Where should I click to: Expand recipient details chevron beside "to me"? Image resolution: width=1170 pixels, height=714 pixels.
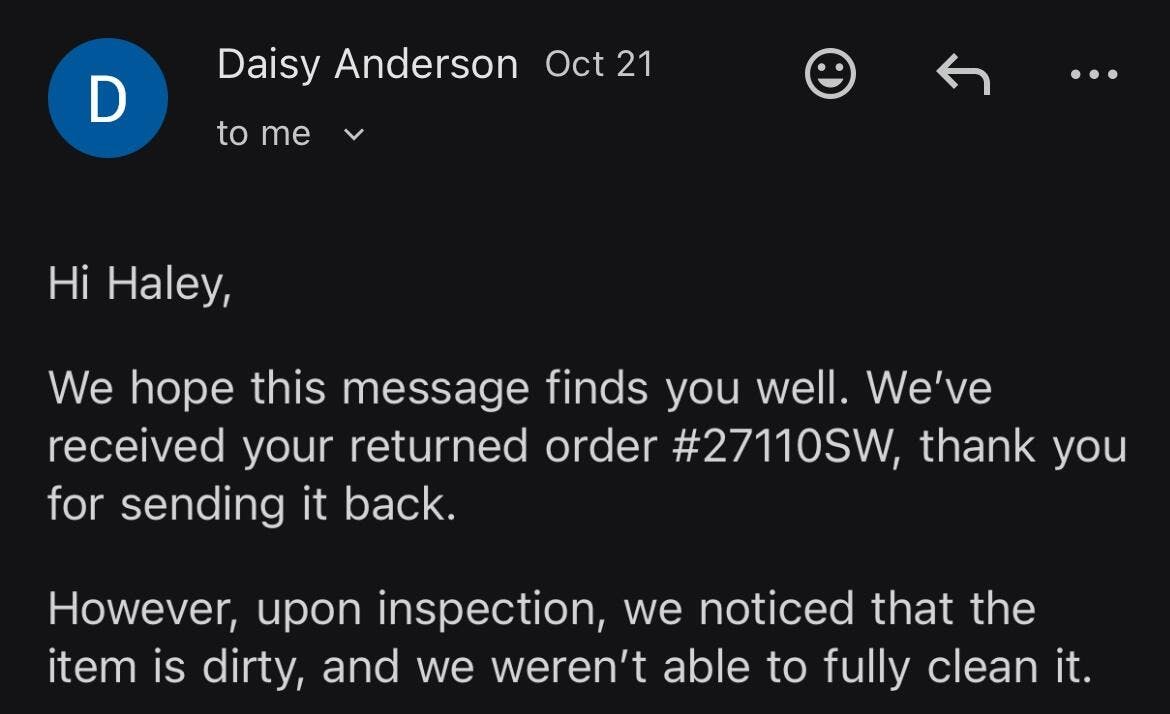(354, 134)
